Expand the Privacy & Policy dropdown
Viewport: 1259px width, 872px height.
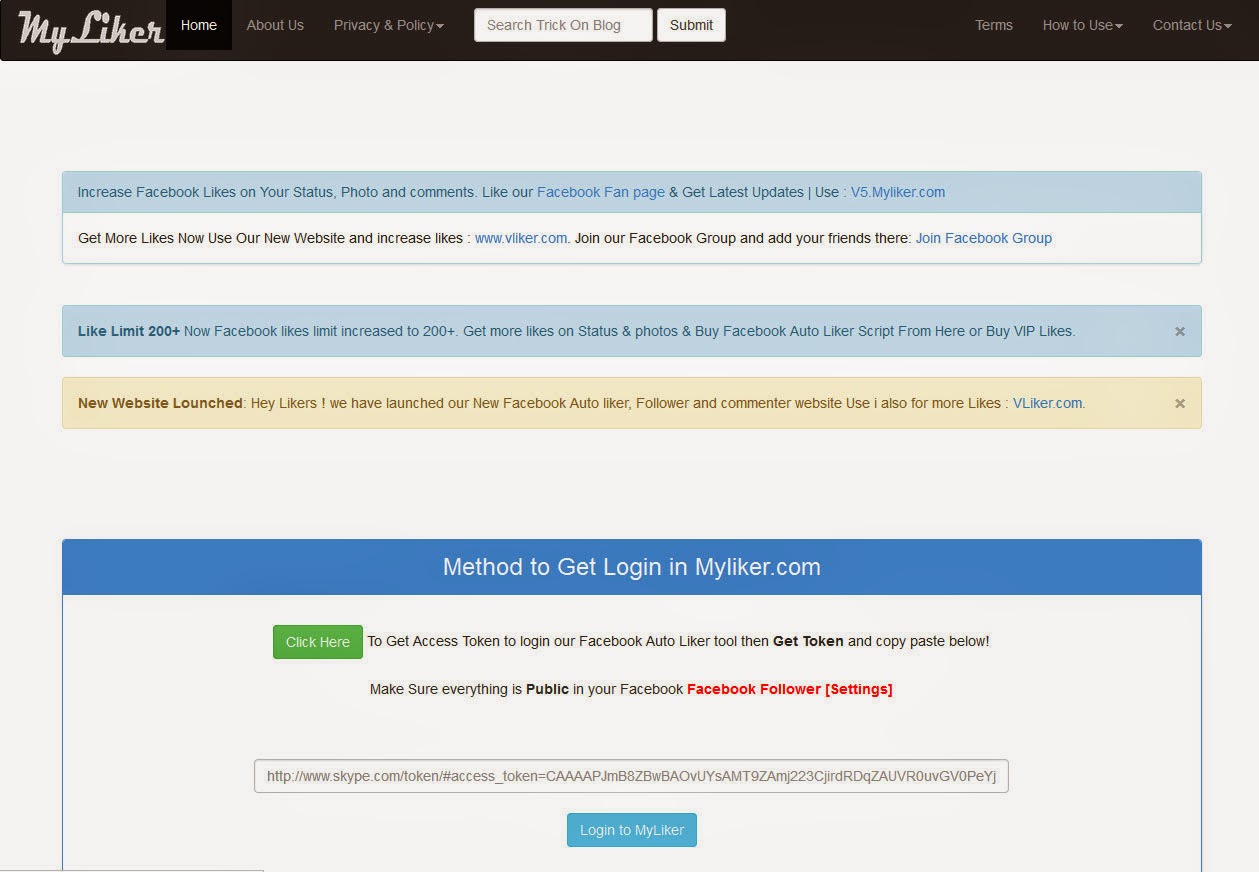point(389,25)
